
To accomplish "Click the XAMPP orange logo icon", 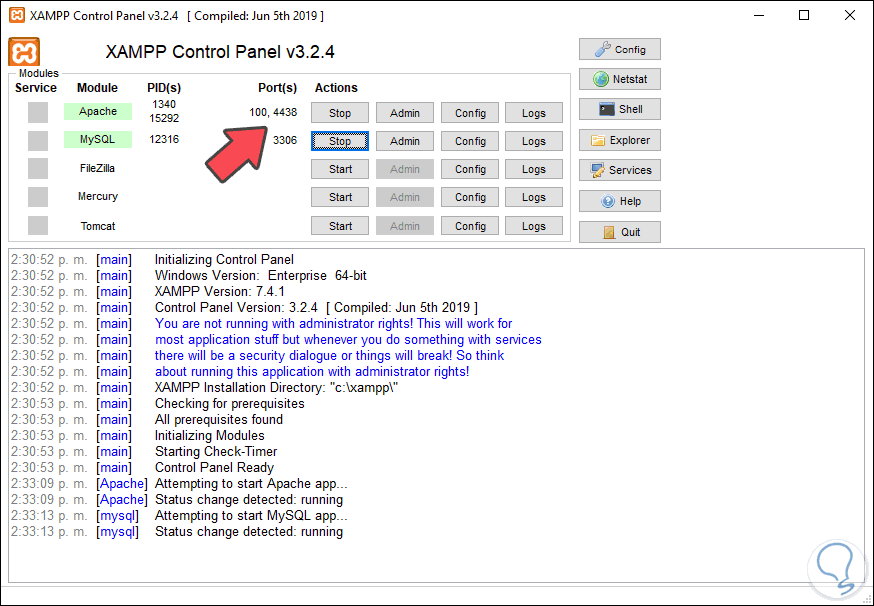I will 24,52.
